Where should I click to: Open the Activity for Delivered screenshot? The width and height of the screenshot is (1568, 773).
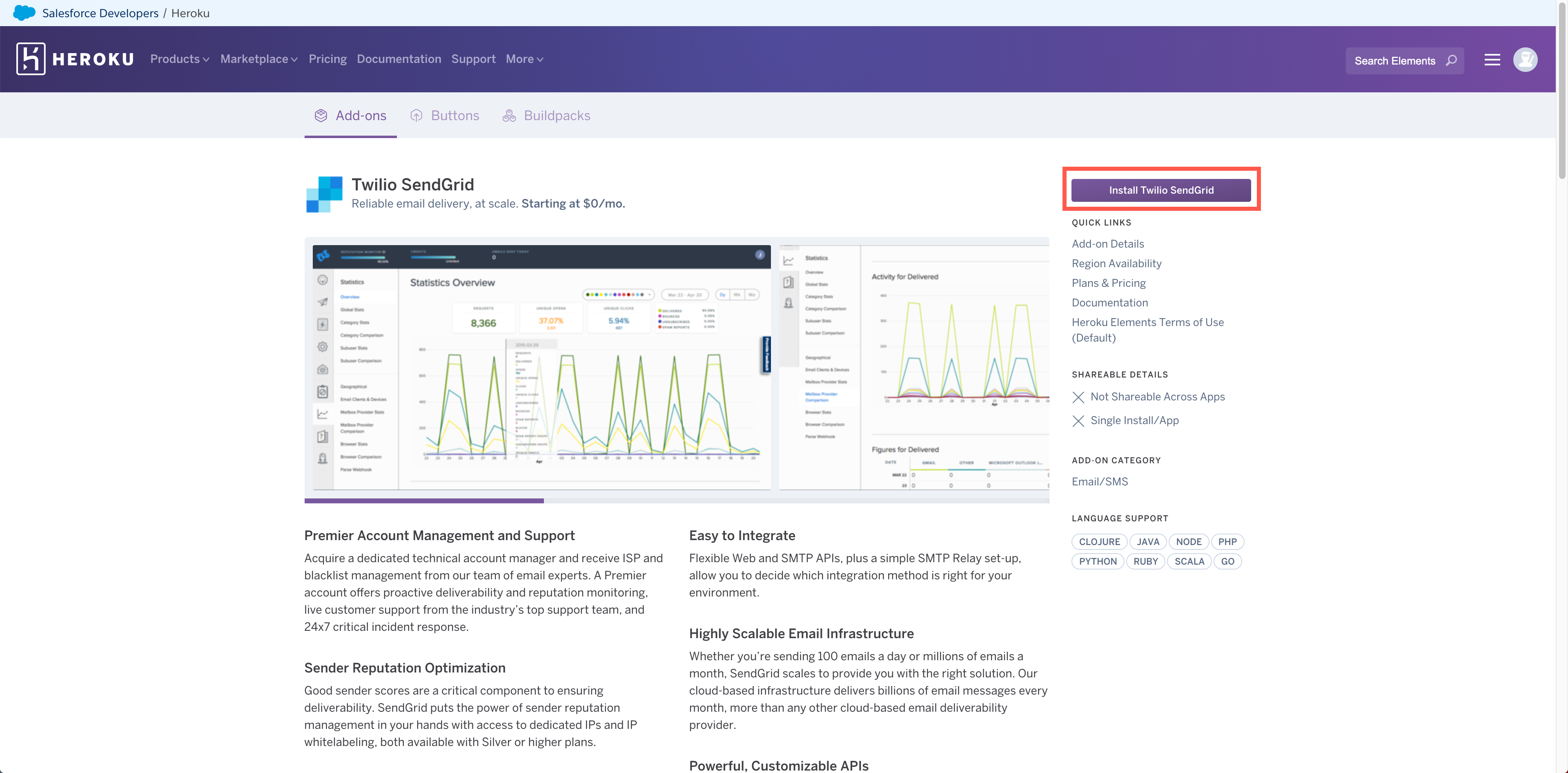[x=914, y=367]
